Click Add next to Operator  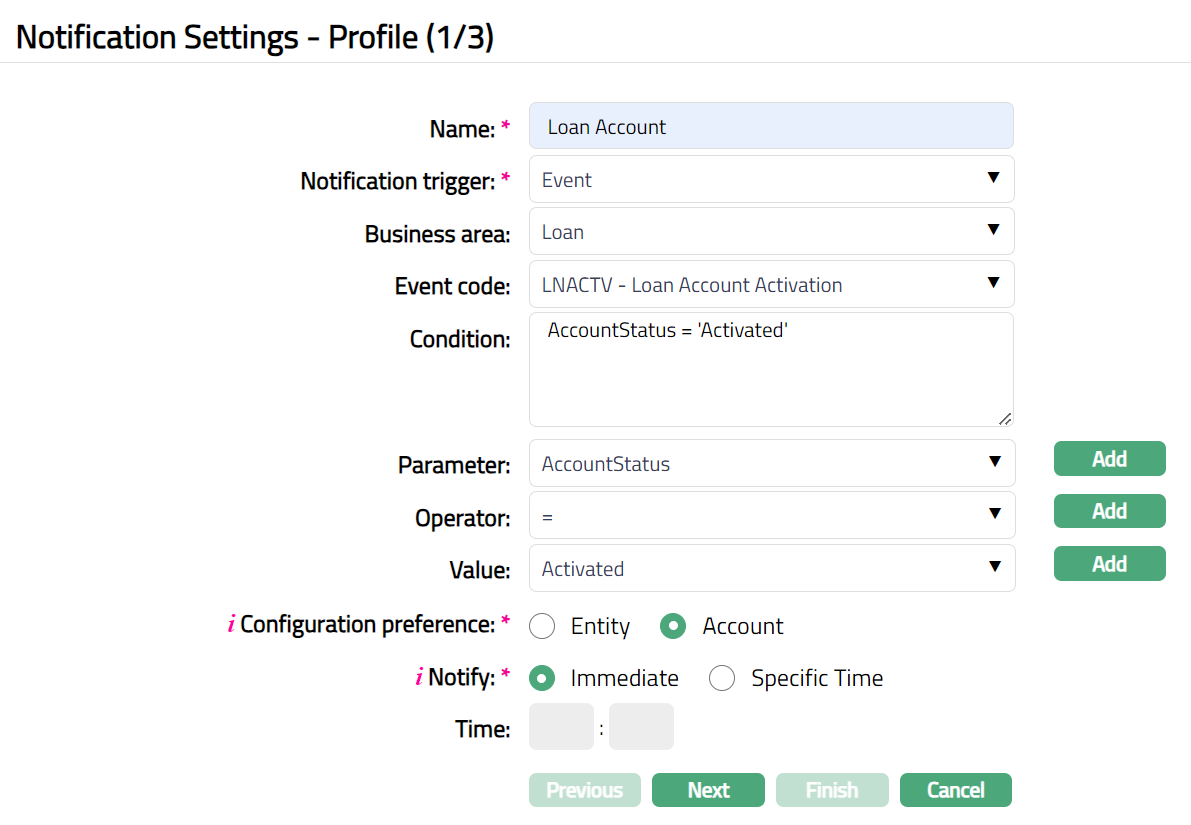[x=1109, y=511]
